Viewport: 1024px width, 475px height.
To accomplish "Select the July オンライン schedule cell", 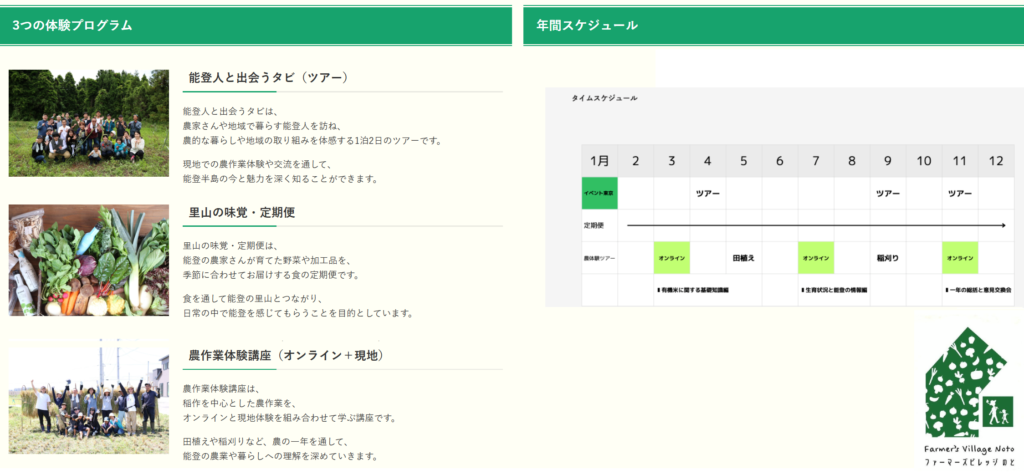I will pyautogui.click(x=816, y=258).
